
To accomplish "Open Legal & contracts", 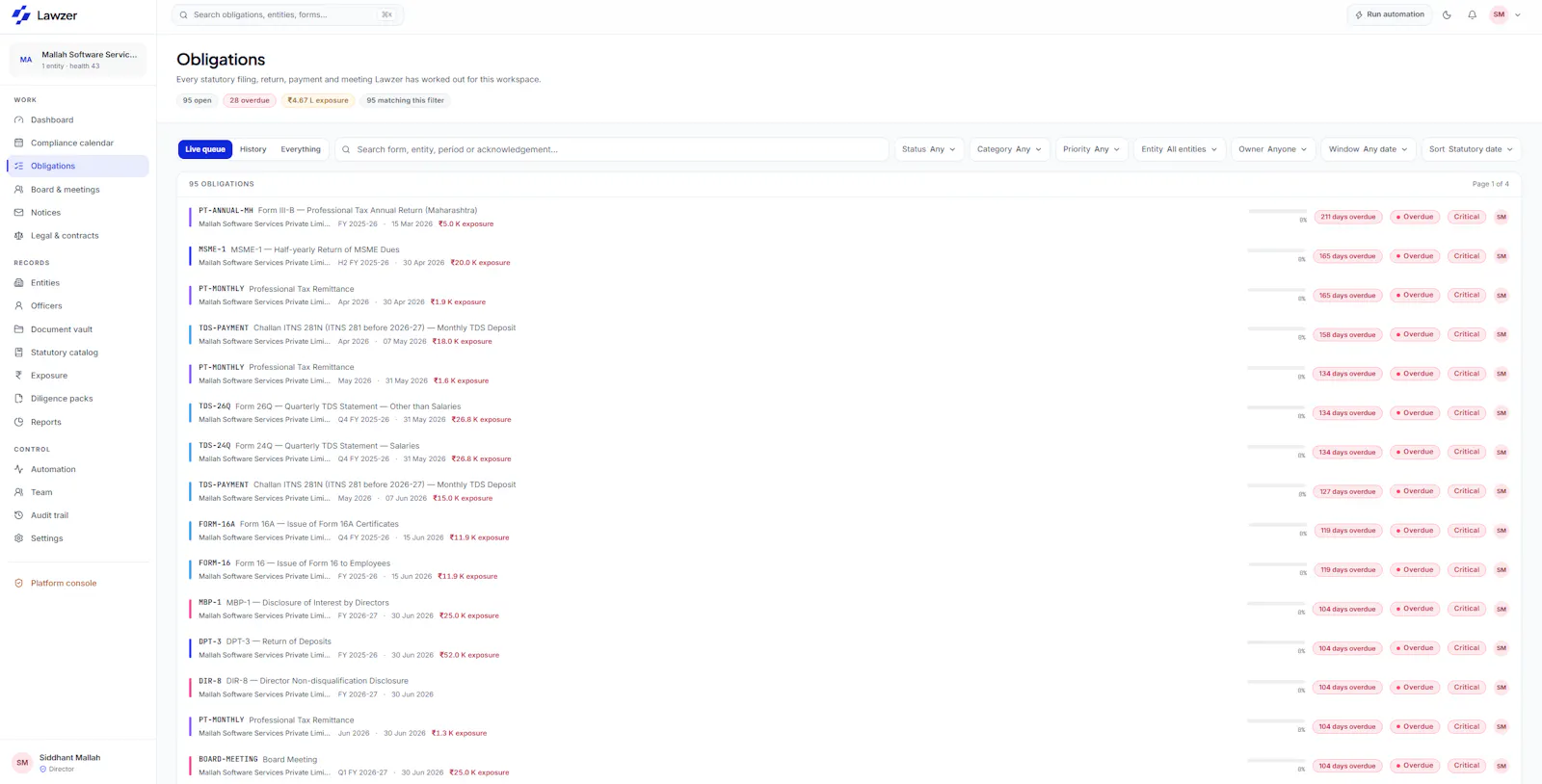I will point(78,236).
